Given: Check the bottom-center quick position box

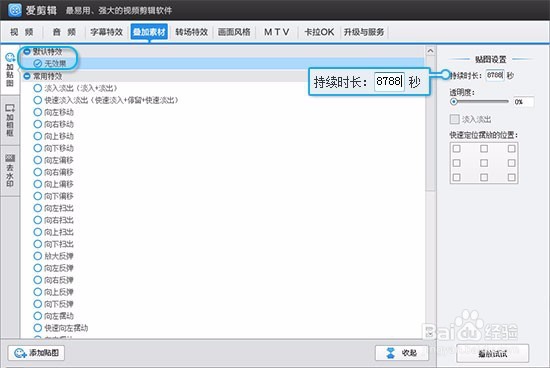Looking at the screenshot, I should point(484,178).
